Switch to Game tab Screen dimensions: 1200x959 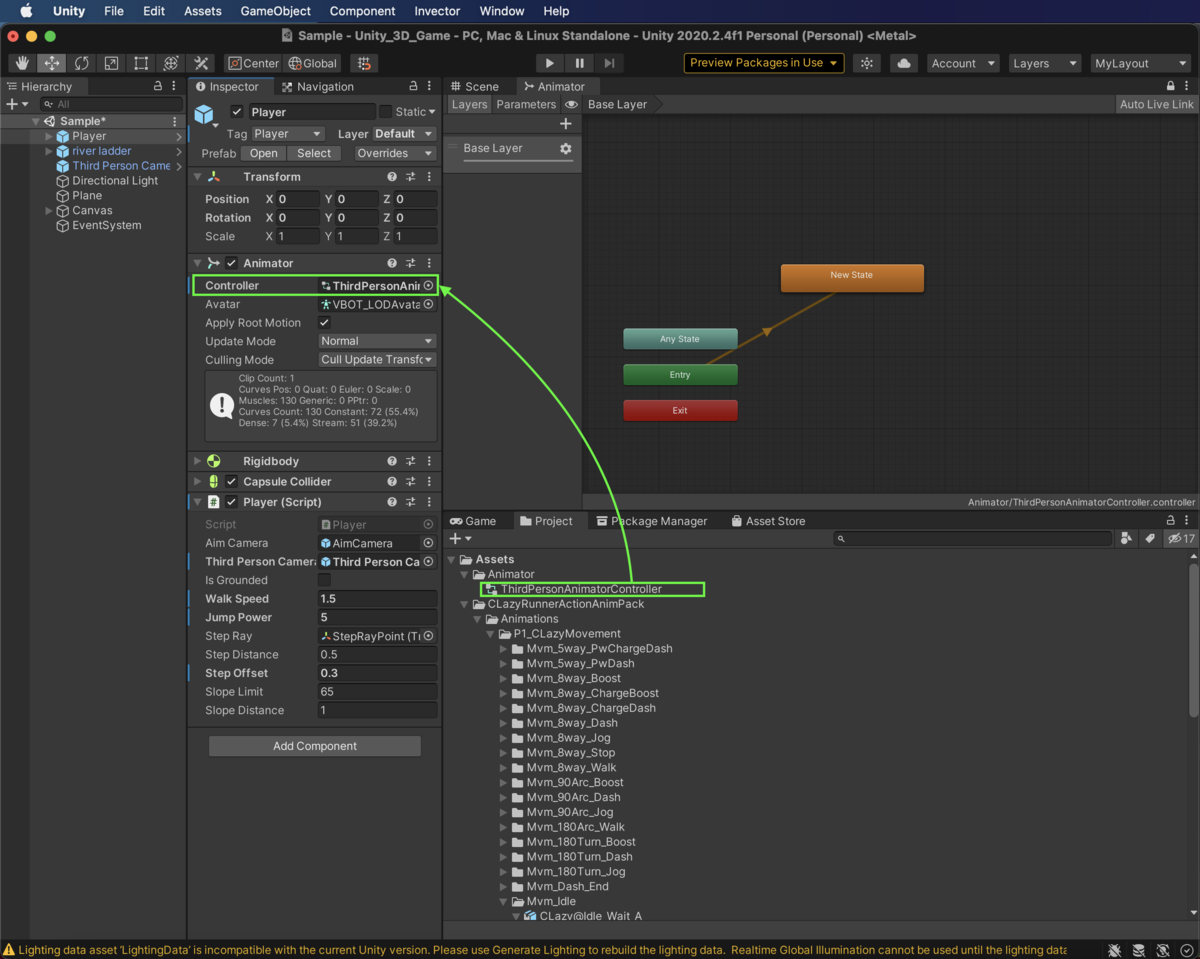(x=473, y=521)
